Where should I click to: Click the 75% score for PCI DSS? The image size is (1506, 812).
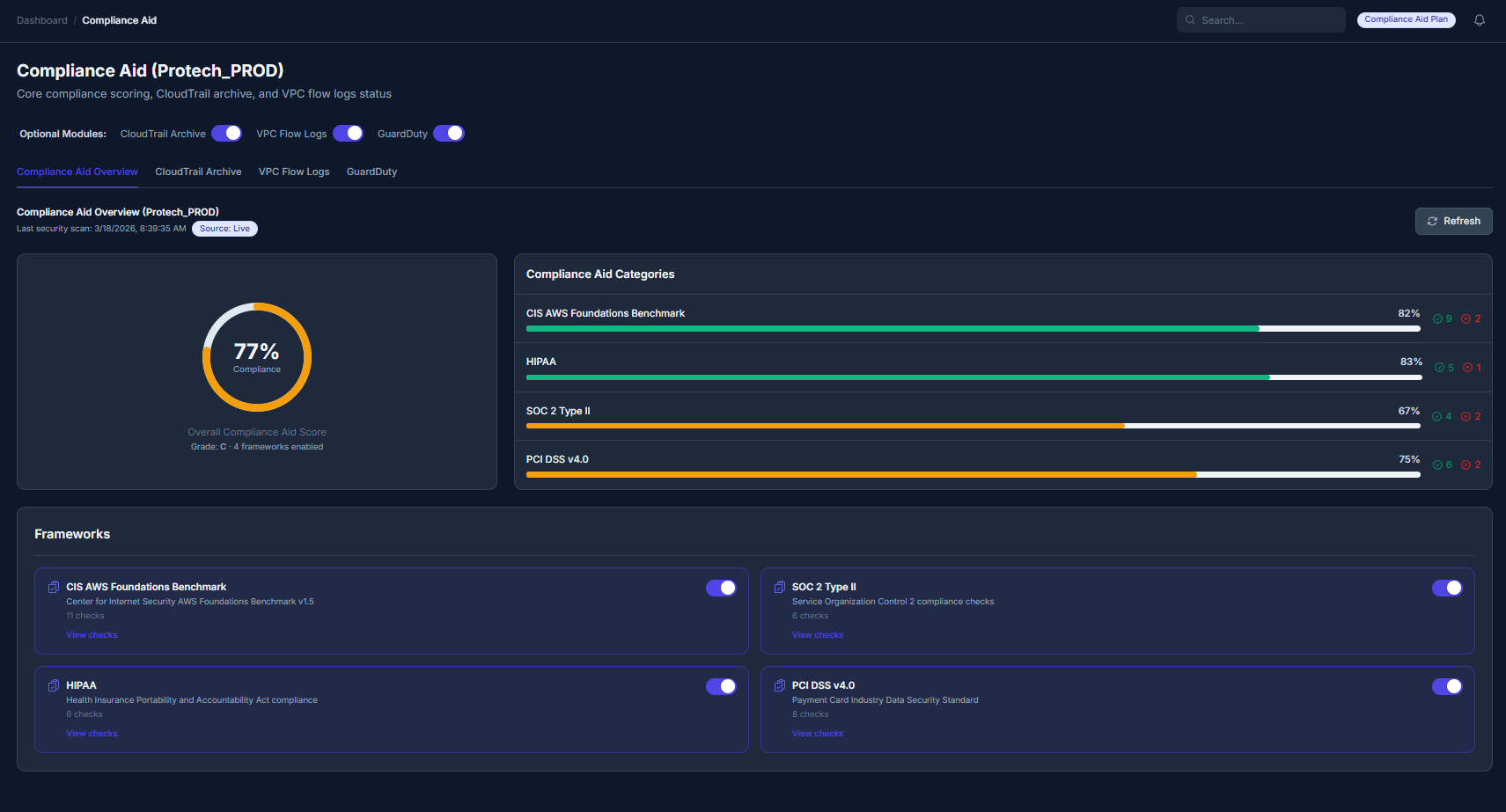tap(1408, 459)
